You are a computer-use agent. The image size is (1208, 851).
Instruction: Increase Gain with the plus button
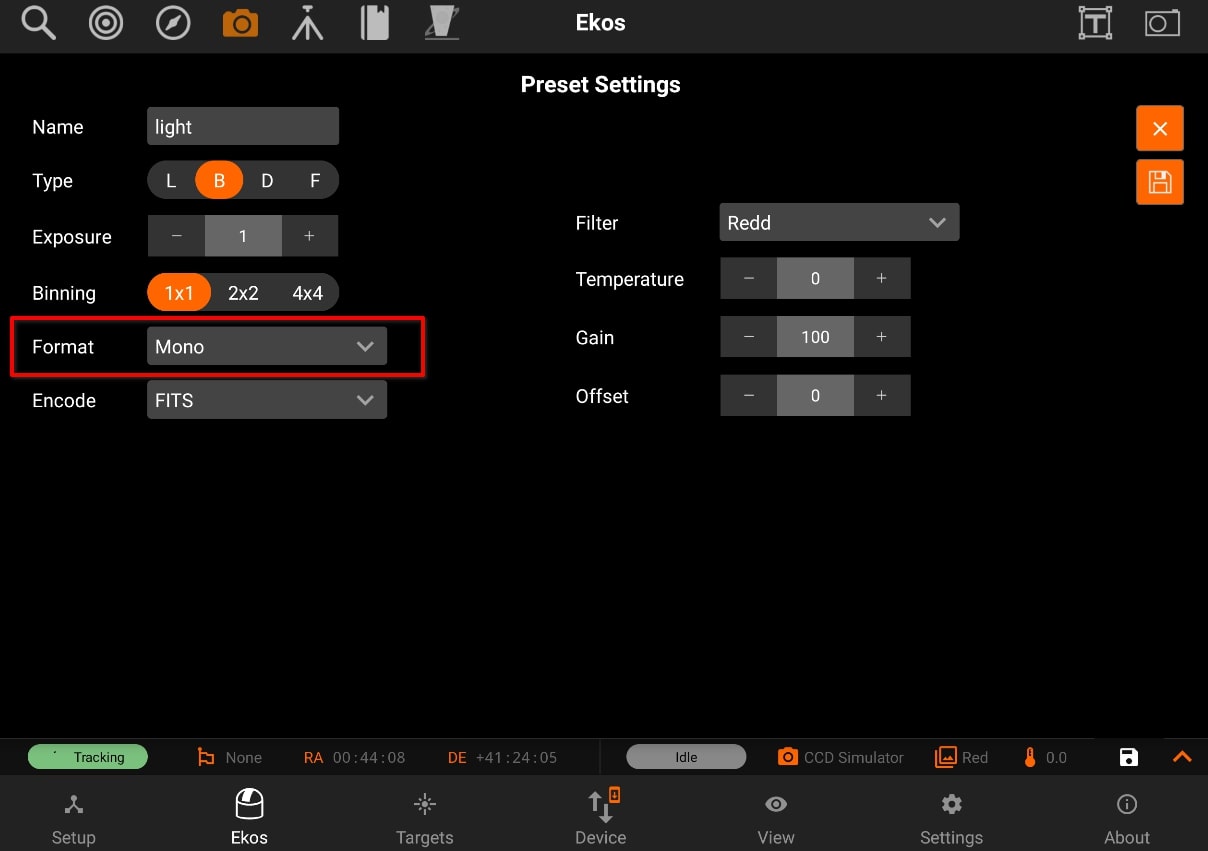881,337
